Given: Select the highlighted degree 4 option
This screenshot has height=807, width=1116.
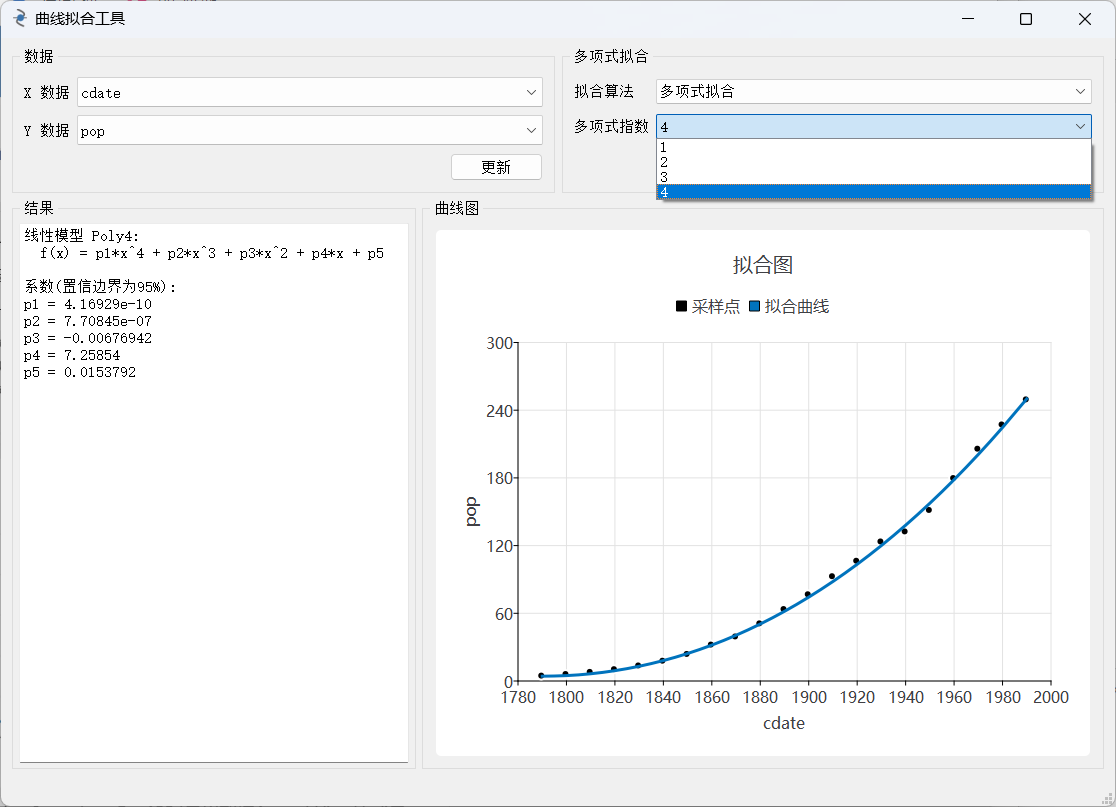Looking at the screenshot, I should click(873, 192).
